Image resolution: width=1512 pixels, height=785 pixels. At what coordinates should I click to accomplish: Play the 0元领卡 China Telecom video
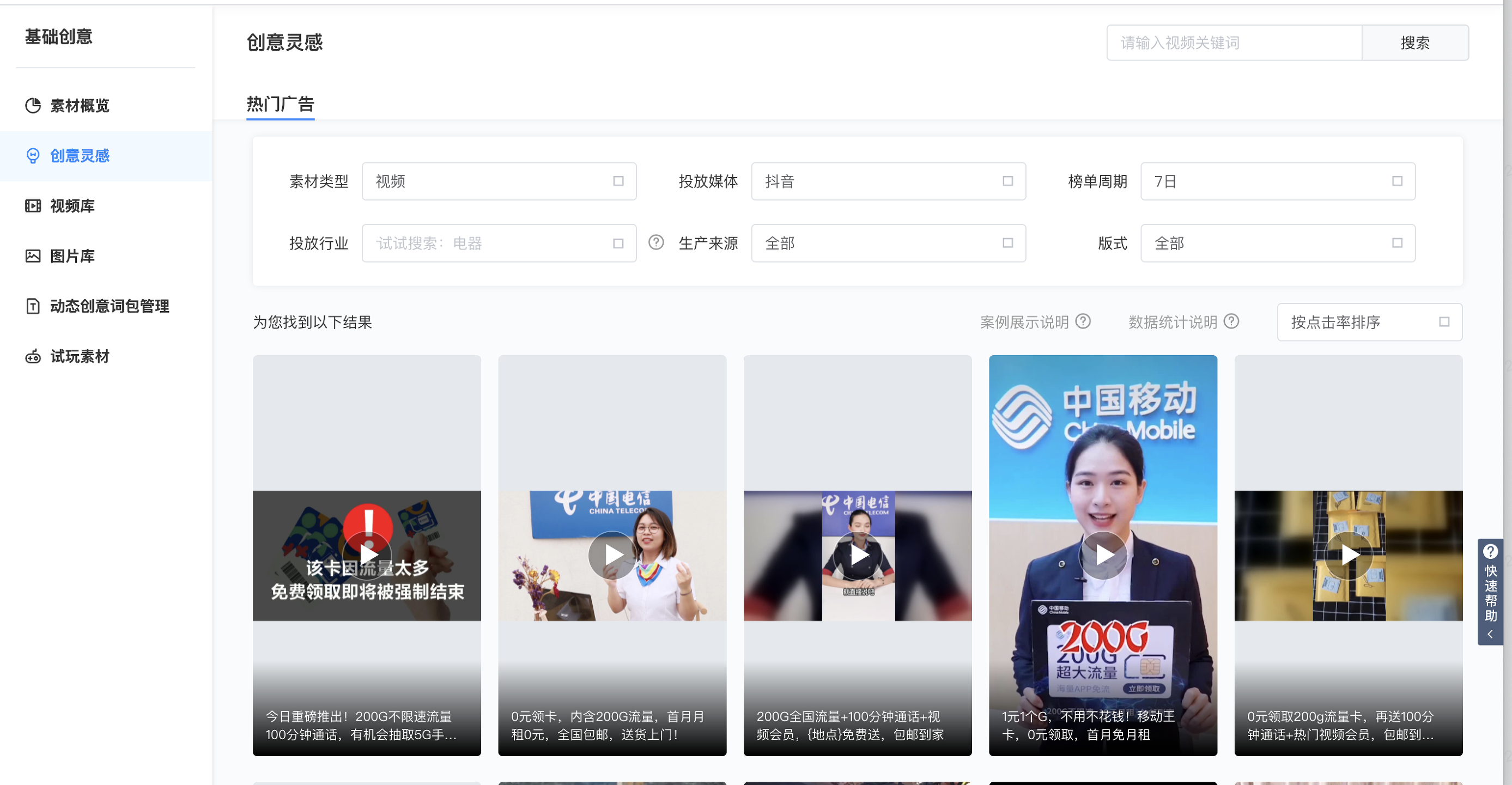click(x=613, y=555)
